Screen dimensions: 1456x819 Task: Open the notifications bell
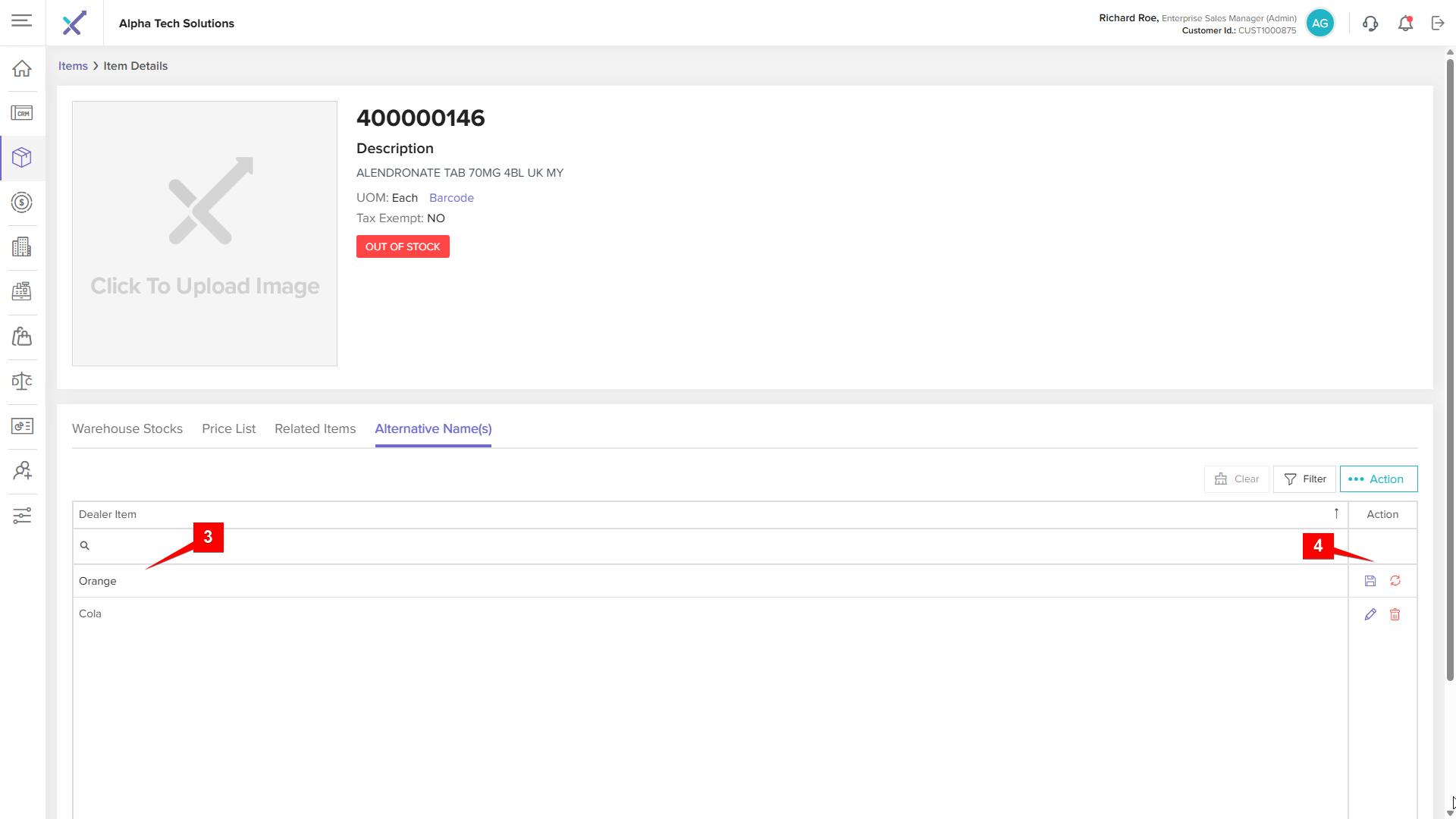click(x=1405, y=24)
